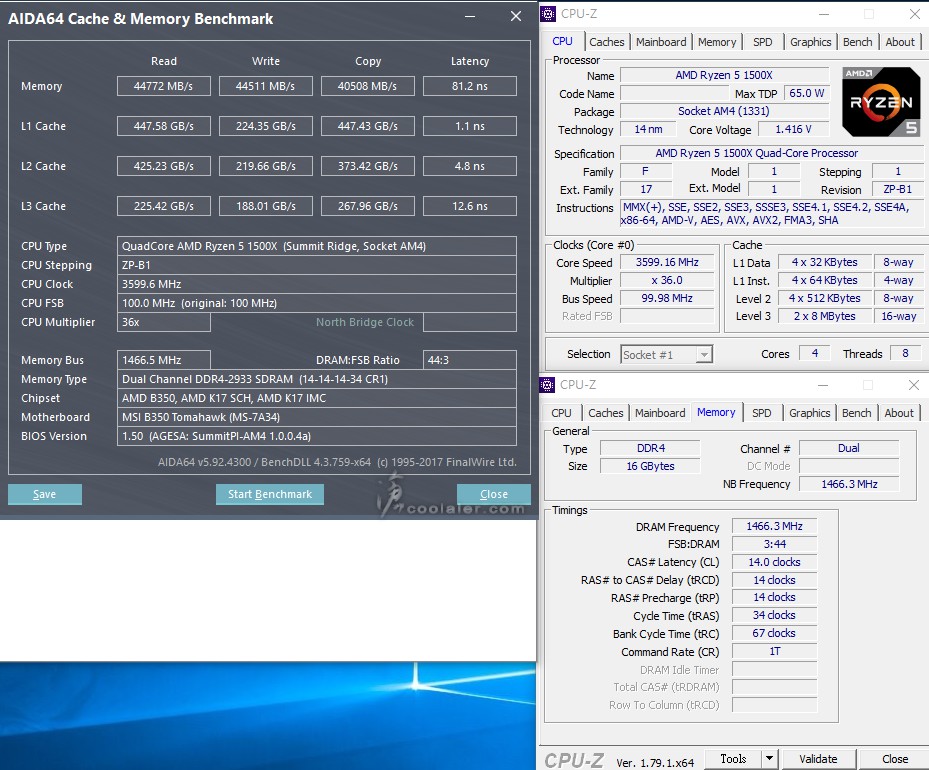The height and width of the screenshot is (770, 929).
Task: Click the Memory Copy value 40508 MB/s
Action: coord(367,86)
